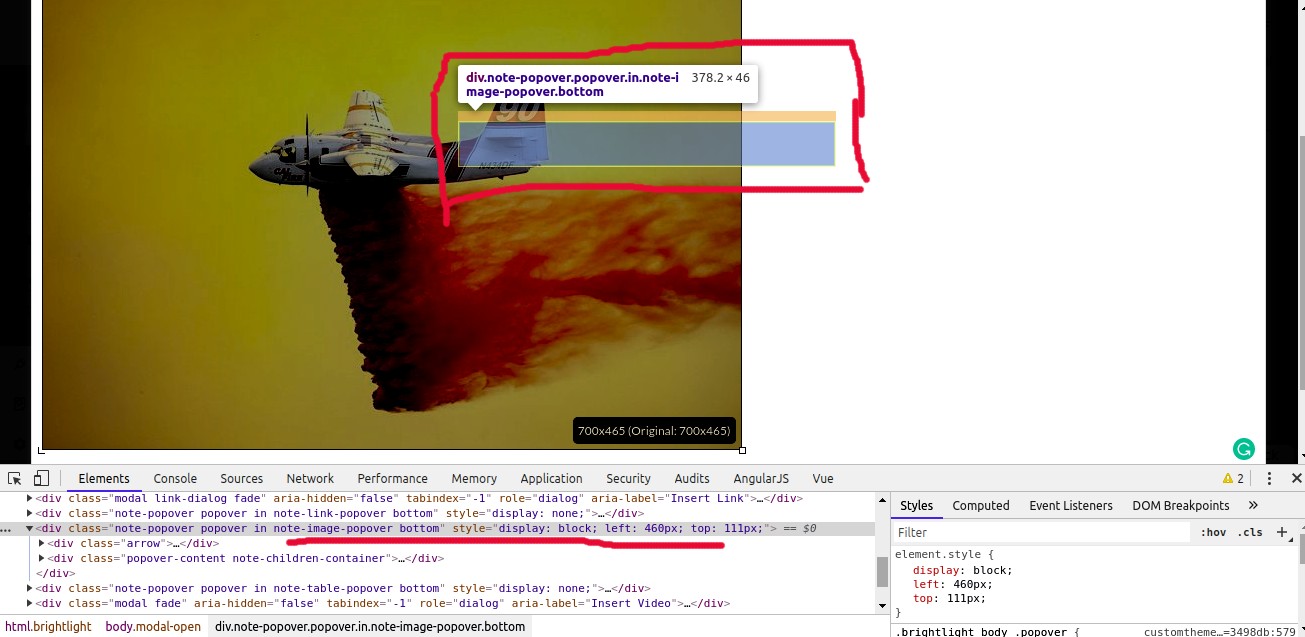Expand the Insert Video modal fade node
1305x637 pixels.
(30, 603)
